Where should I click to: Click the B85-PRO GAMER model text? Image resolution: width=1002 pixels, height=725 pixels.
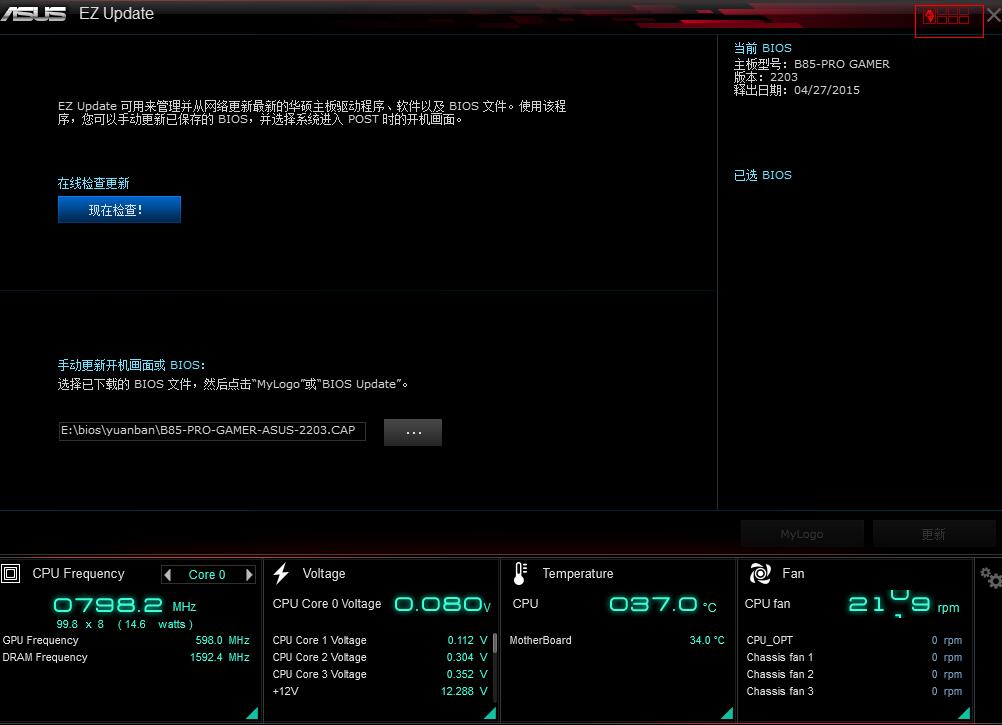click(x=842, y=64)
